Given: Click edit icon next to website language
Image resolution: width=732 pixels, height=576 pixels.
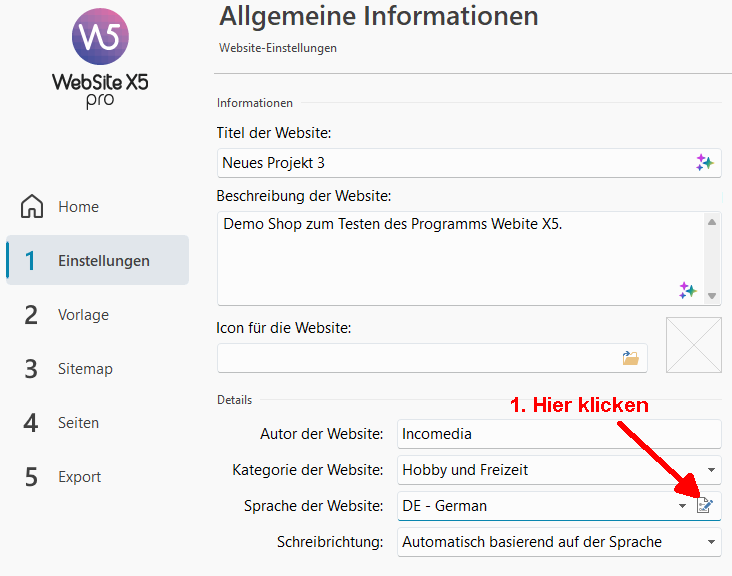Looking at the screenshot, I should (705, 506).
